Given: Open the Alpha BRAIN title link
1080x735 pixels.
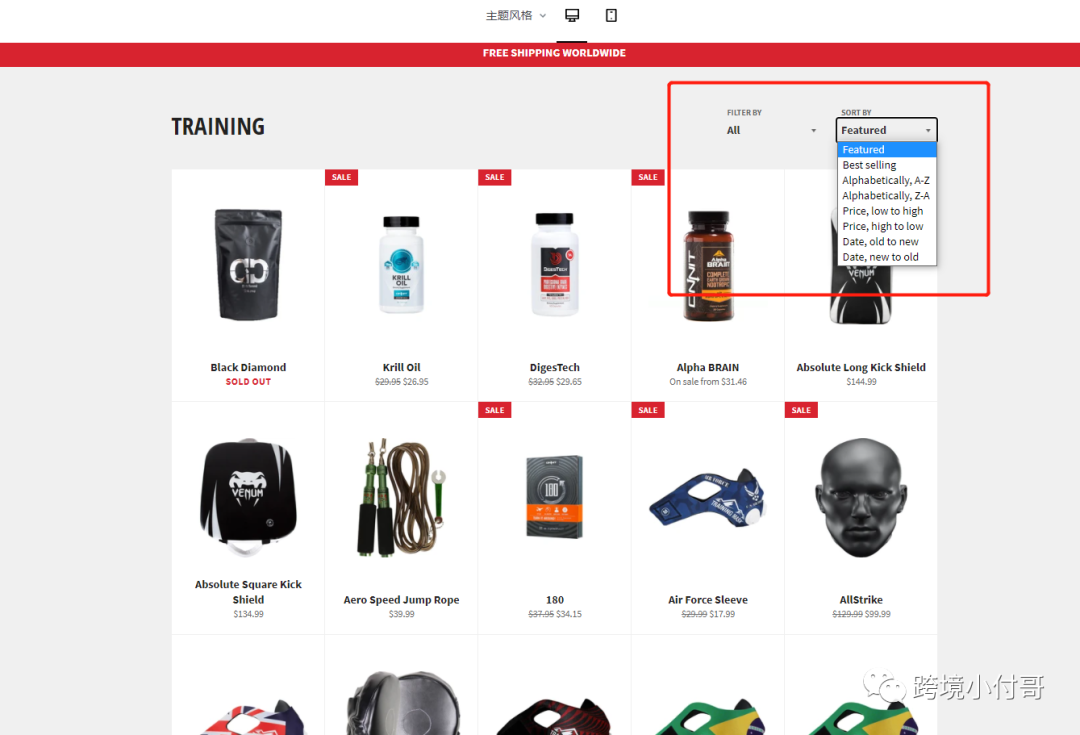Looking at the screenshot, I should pos(708,367).
